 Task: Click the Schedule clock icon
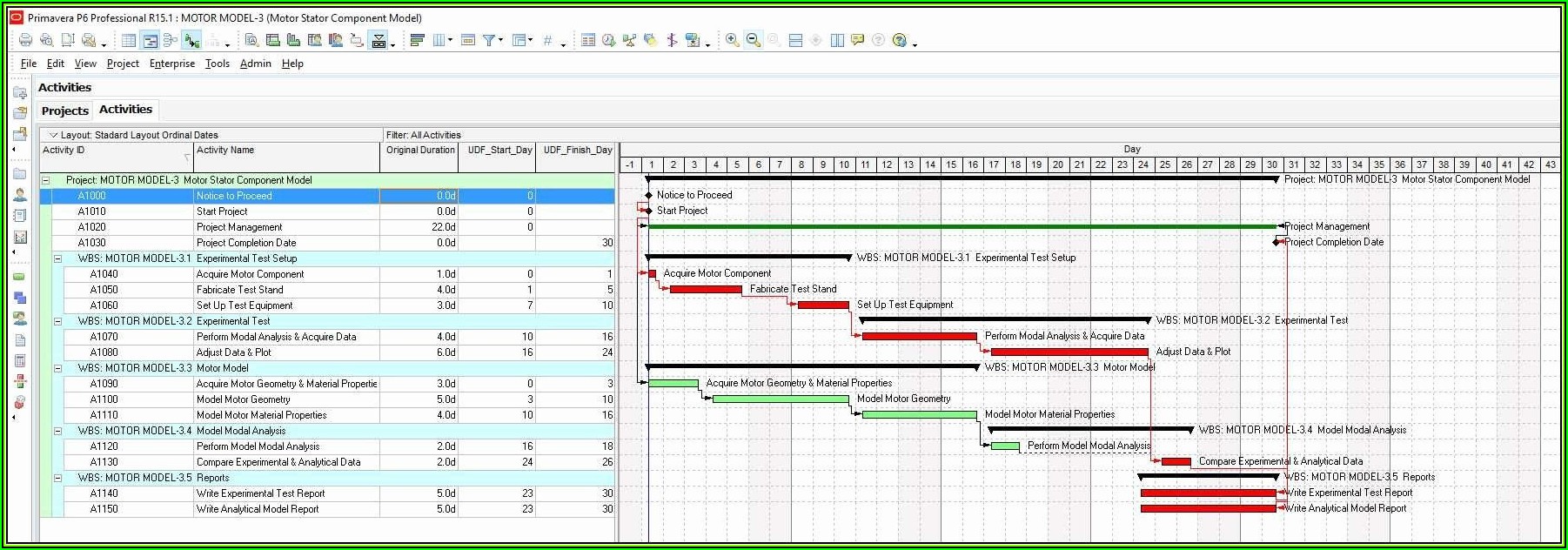click(608, 40)
